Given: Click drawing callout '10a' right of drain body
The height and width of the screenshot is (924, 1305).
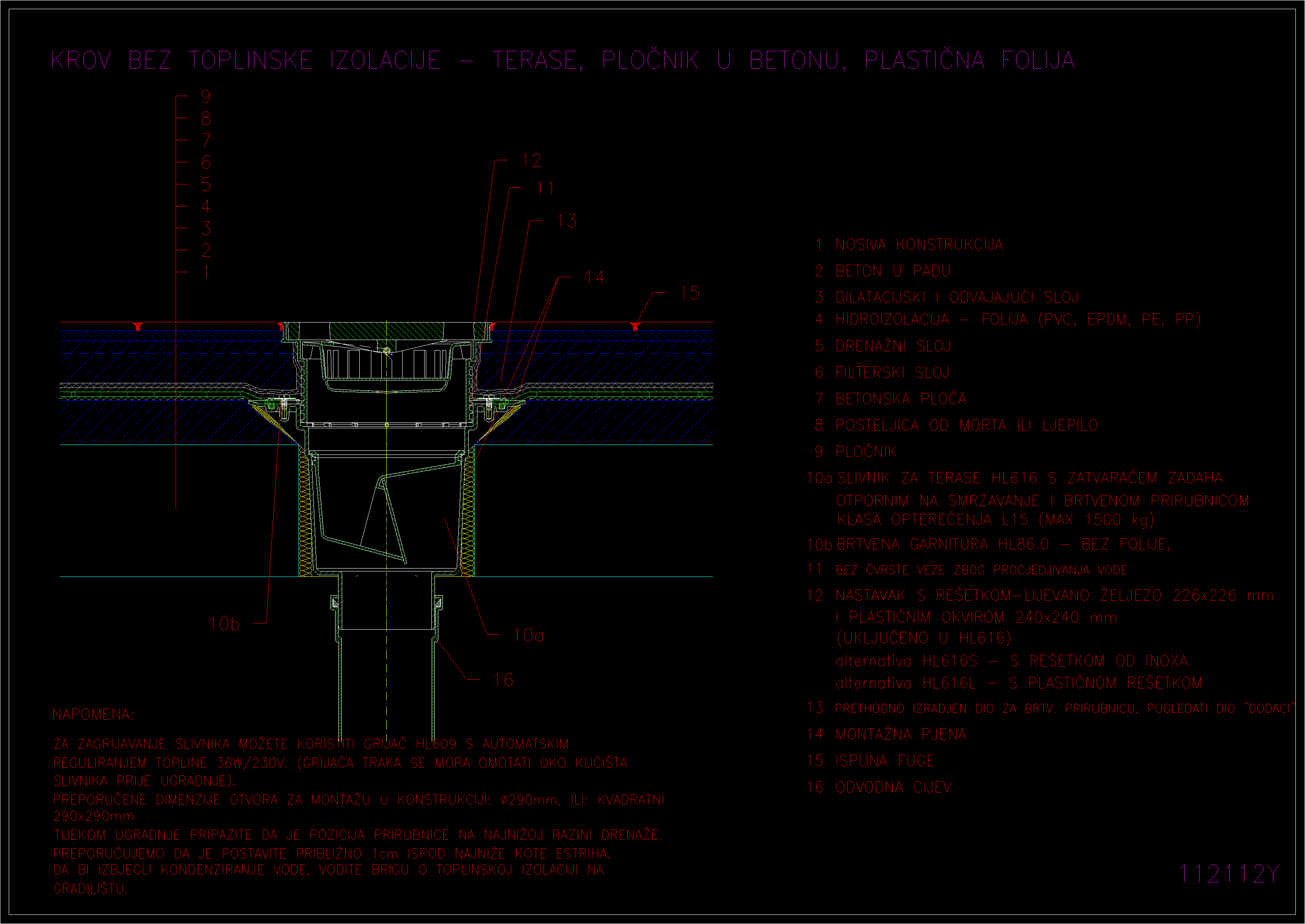Looking at the screenshot, I should pos(529,635).
